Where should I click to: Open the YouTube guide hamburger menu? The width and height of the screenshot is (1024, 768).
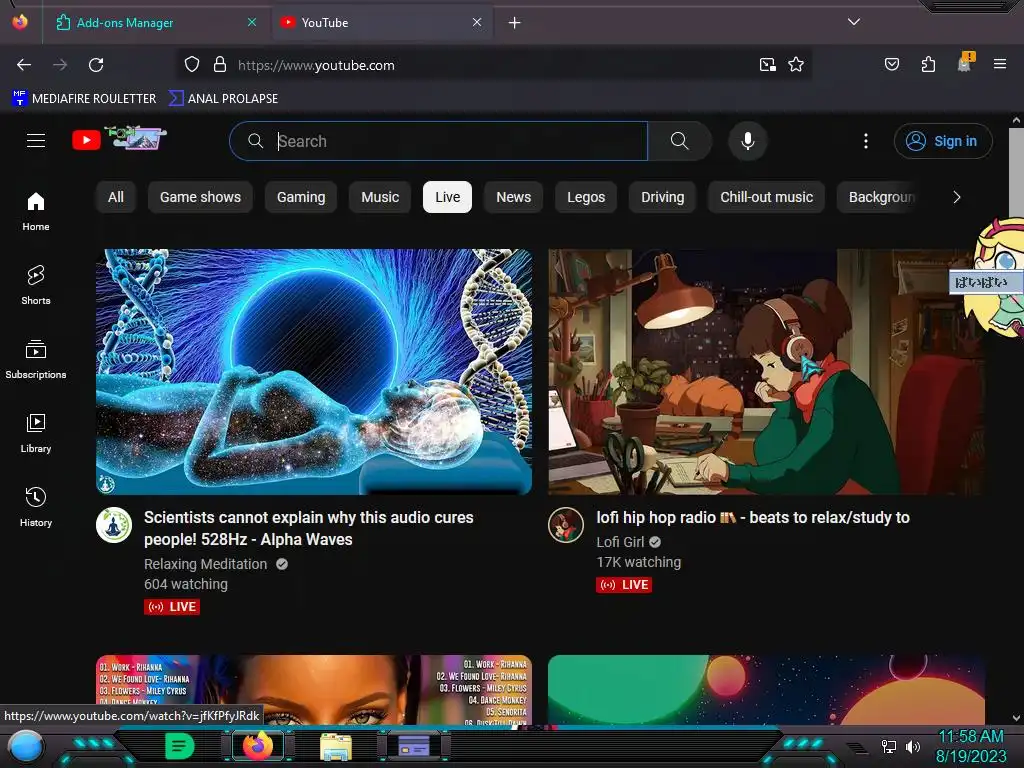click(x=36, y=140)
